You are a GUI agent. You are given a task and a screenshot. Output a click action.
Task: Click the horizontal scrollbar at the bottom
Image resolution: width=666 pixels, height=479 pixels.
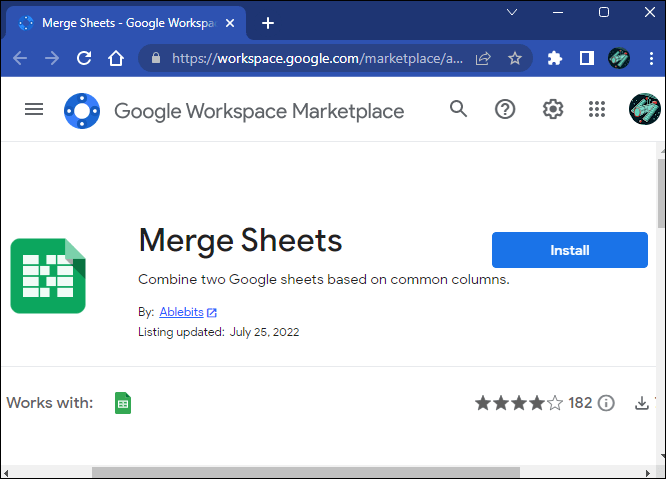pos(306,472)
